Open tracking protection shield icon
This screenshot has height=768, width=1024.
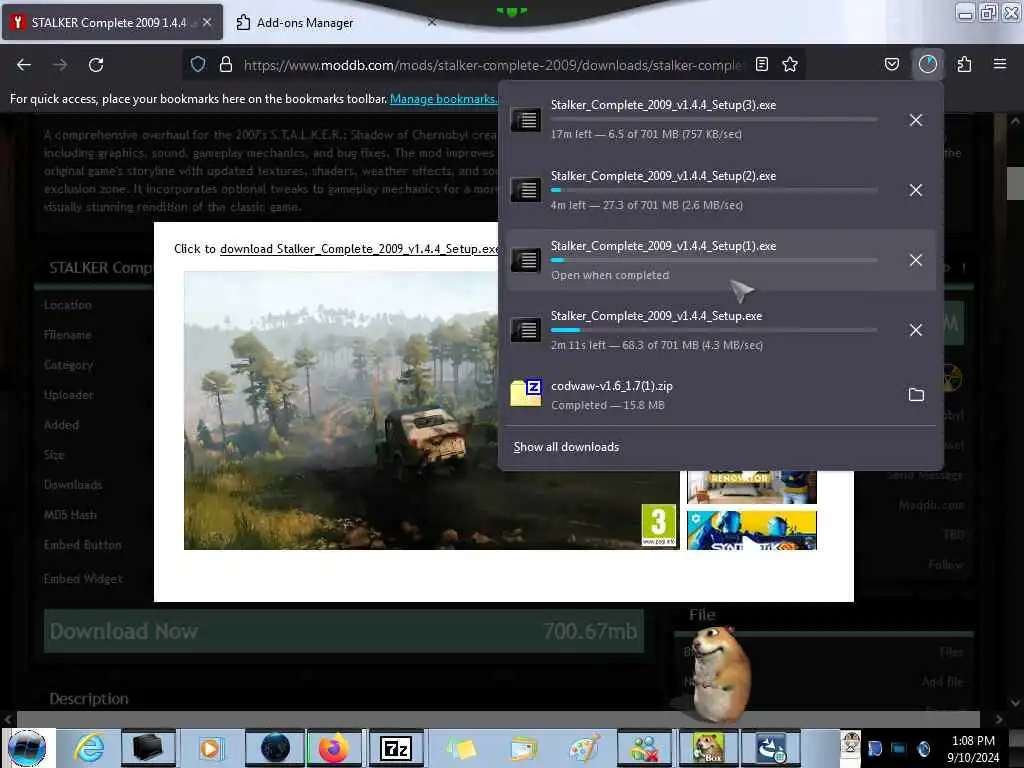click(x=198, y=64)
